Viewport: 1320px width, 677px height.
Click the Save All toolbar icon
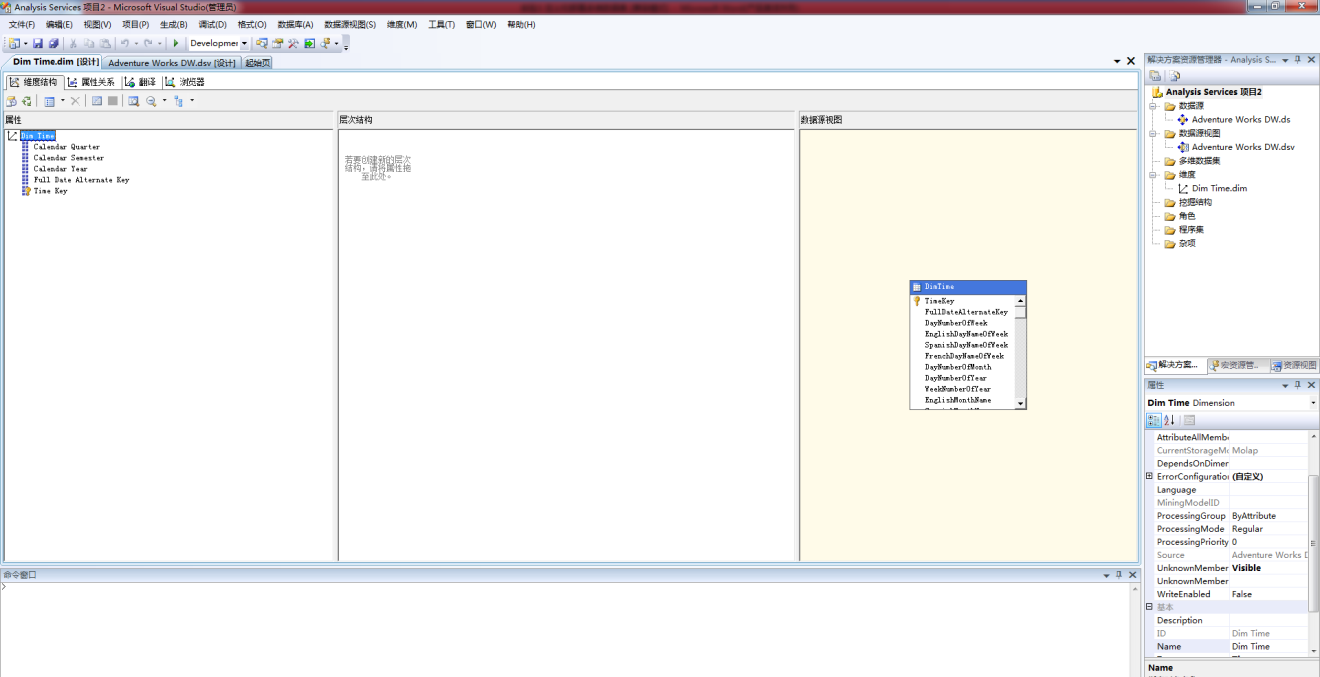pos(53,43)
